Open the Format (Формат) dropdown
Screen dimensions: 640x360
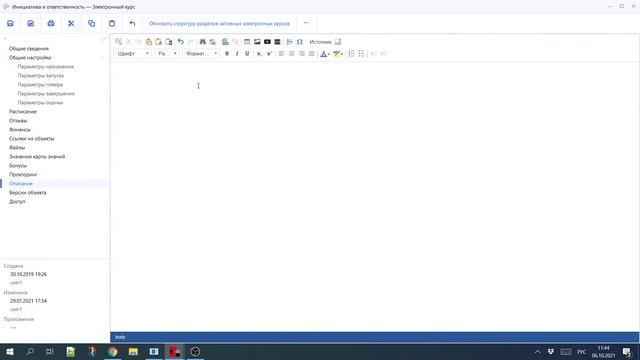[202, 53]
